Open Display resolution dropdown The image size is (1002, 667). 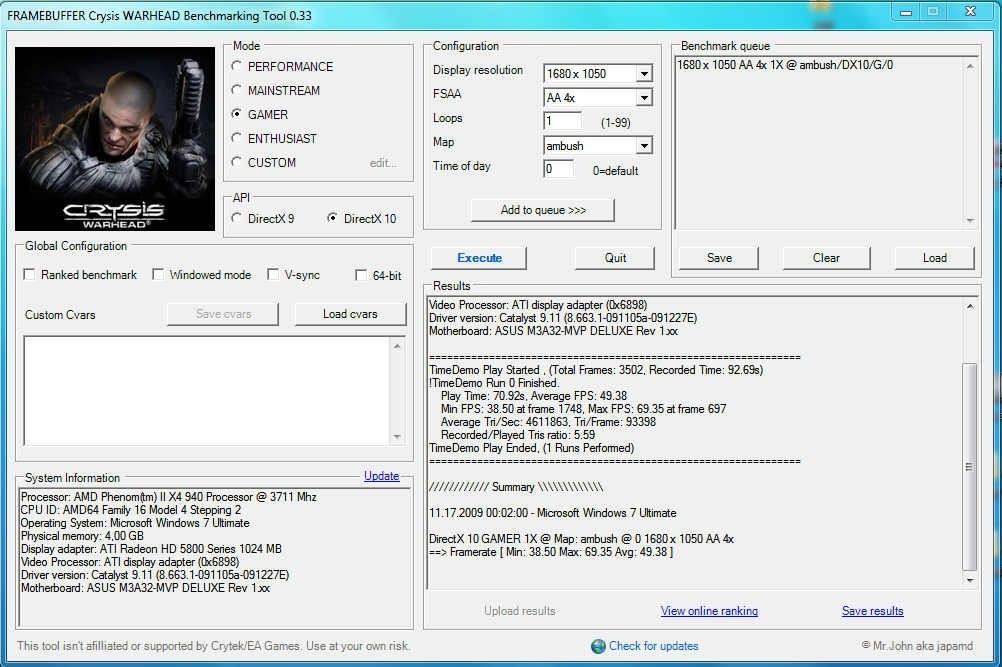click(x=644, y=73)
